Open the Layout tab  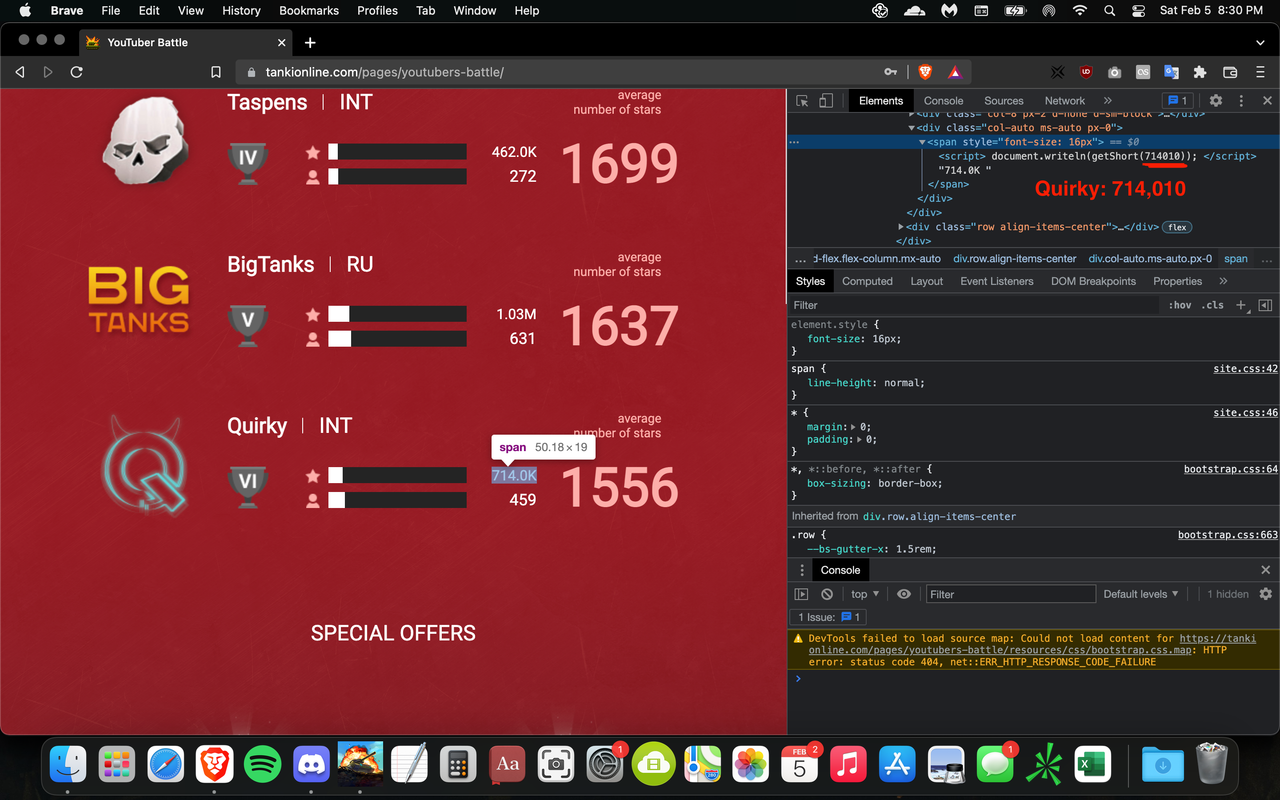pos(927,281)
